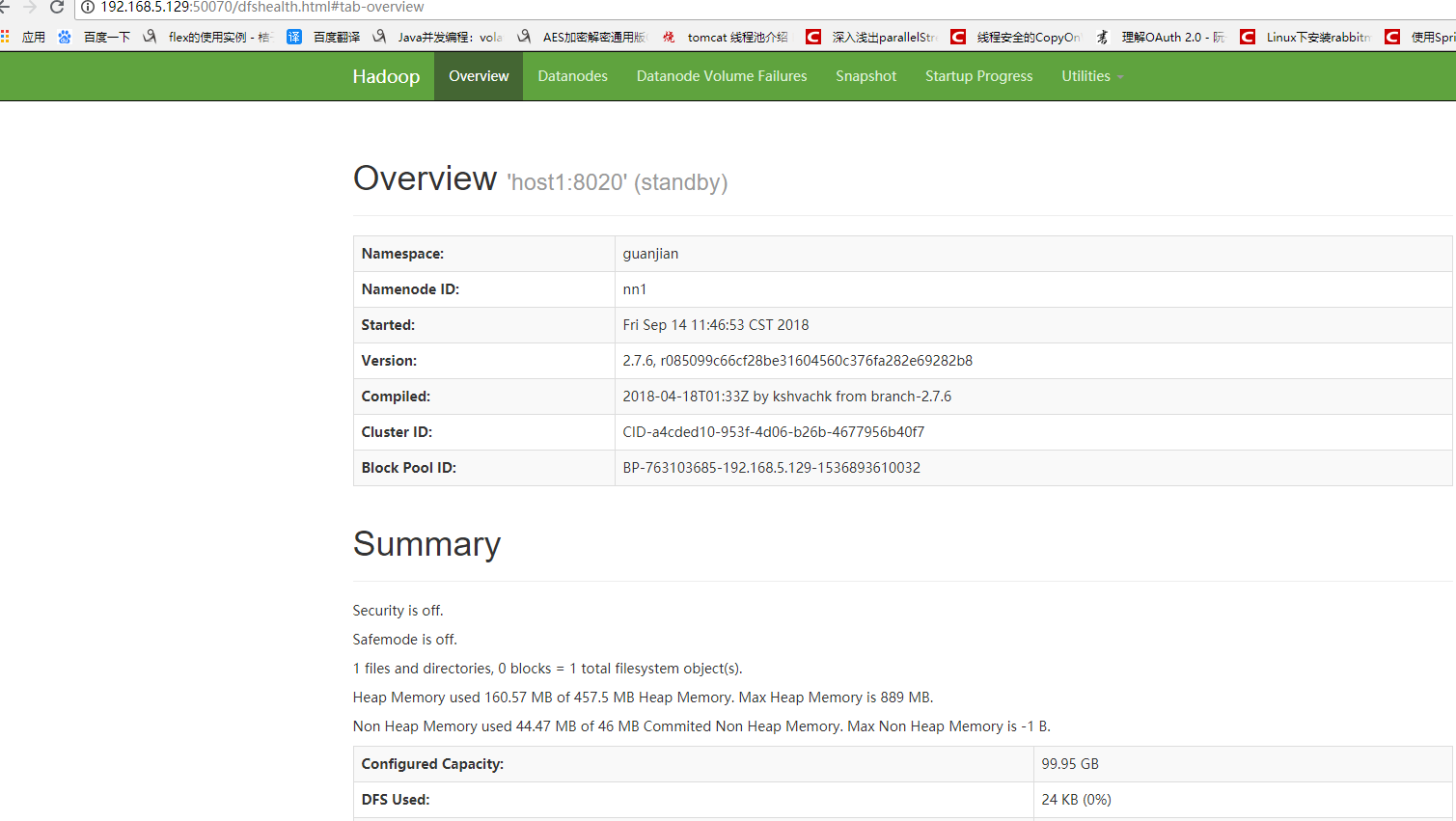Open the 百度翻译 bookmark

pyautogui.click(x=324, y=37)
